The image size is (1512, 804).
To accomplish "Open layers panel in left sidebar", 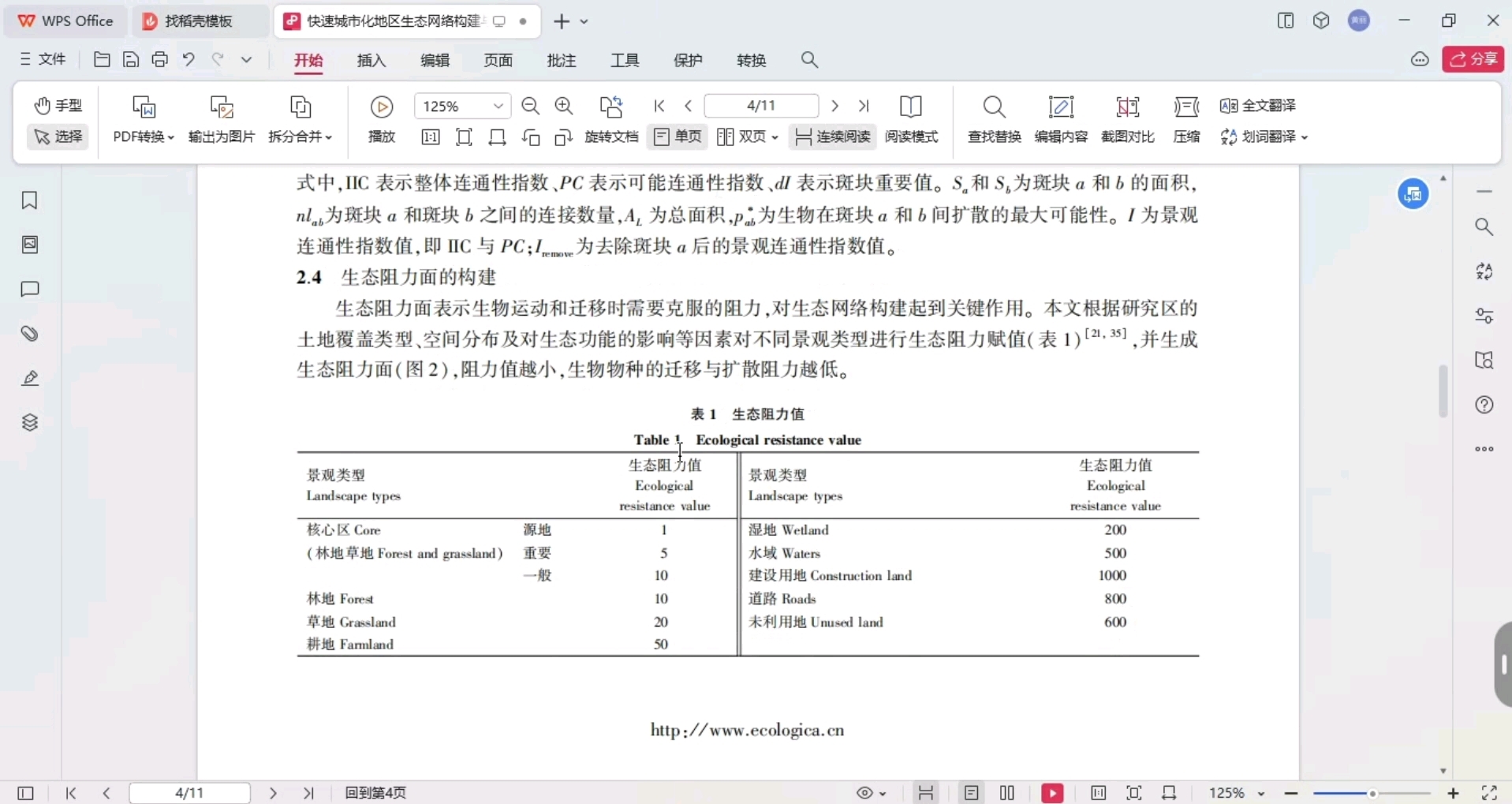I will tap(30, 422).
